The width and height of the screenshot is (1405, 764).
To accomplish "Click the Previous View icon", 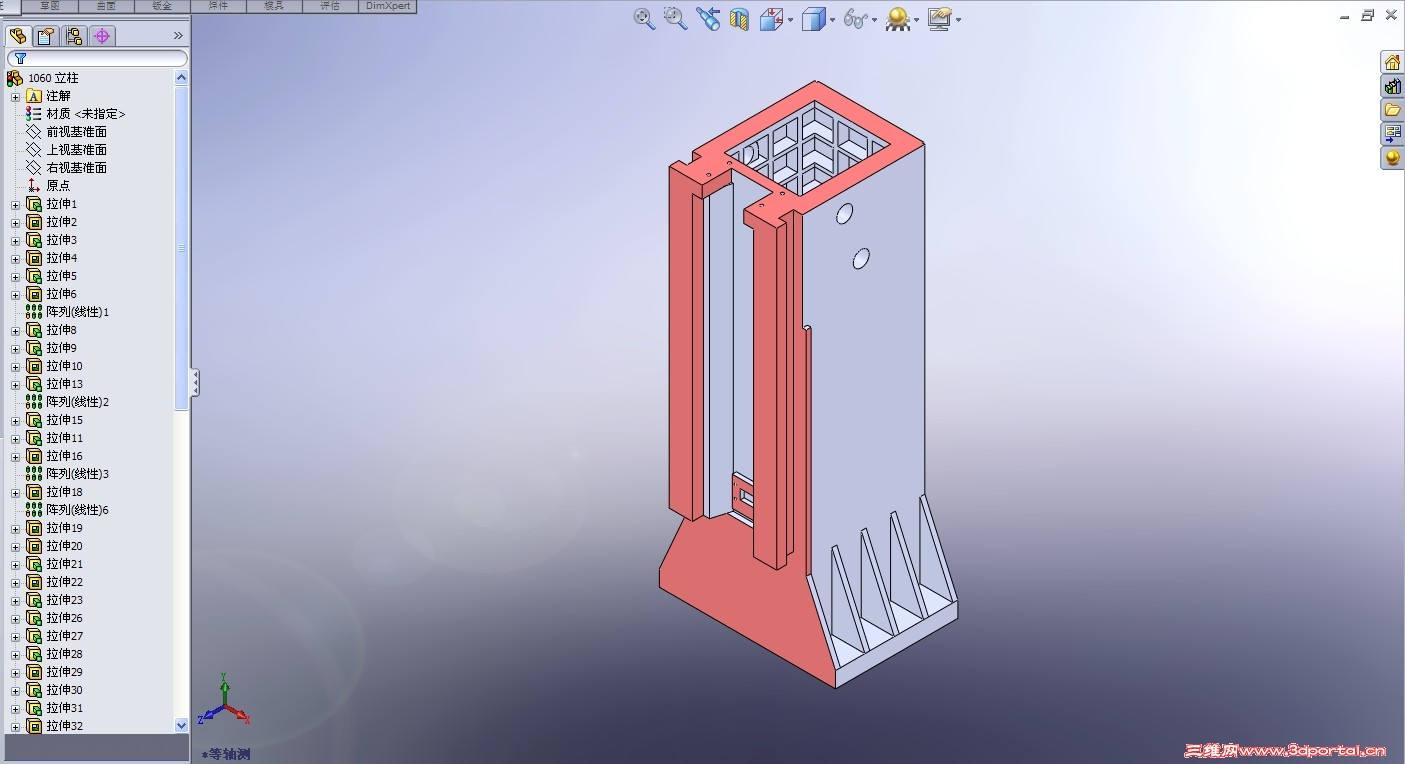I will pos(708,18).
